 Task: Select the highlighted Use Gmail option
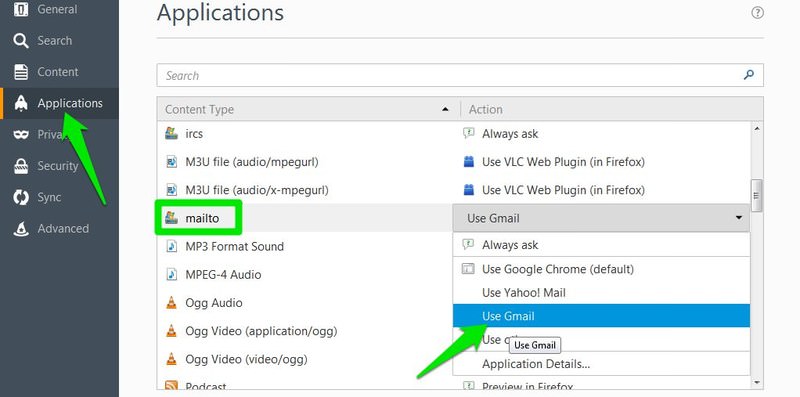(601, 316)
